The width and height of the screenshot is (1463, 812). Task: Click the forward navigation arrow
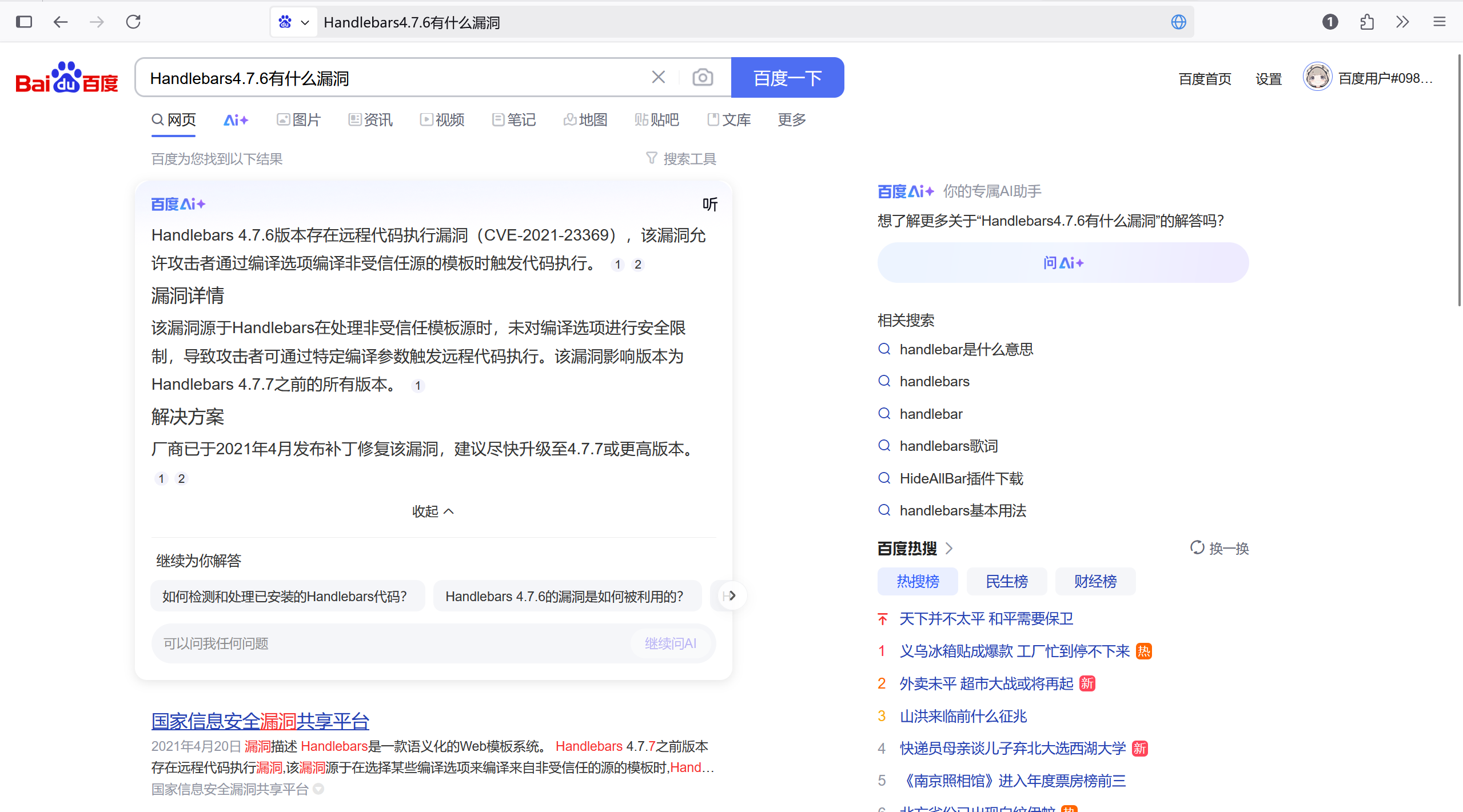click(97, 22)
